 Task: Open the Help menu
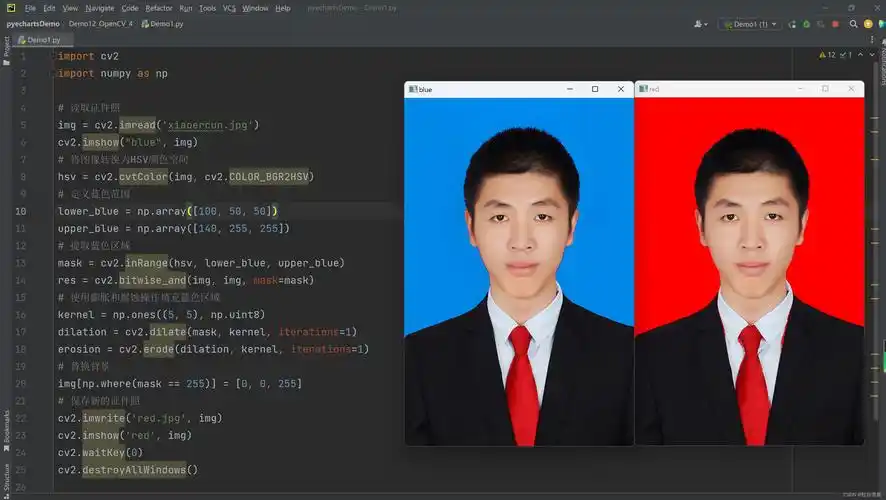pos(283,8)
